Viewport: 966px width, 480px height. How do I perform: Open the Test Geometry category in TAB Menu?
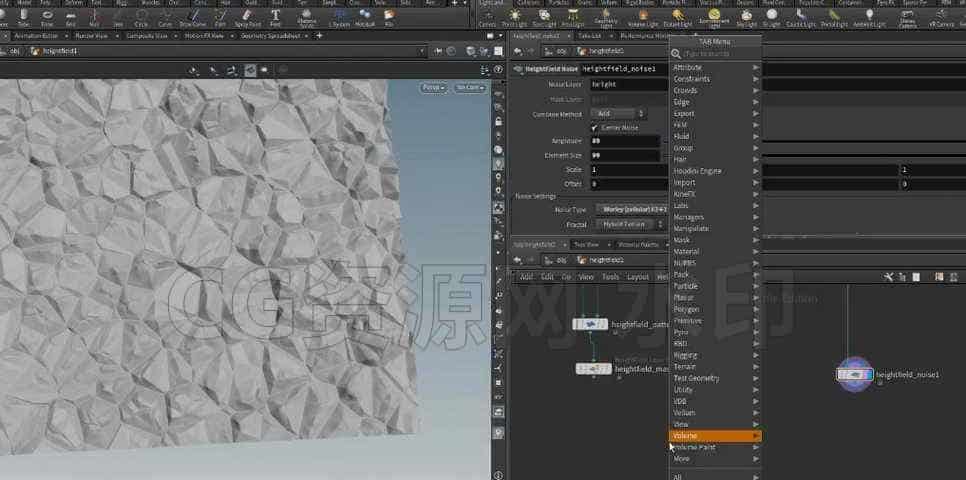715,378
